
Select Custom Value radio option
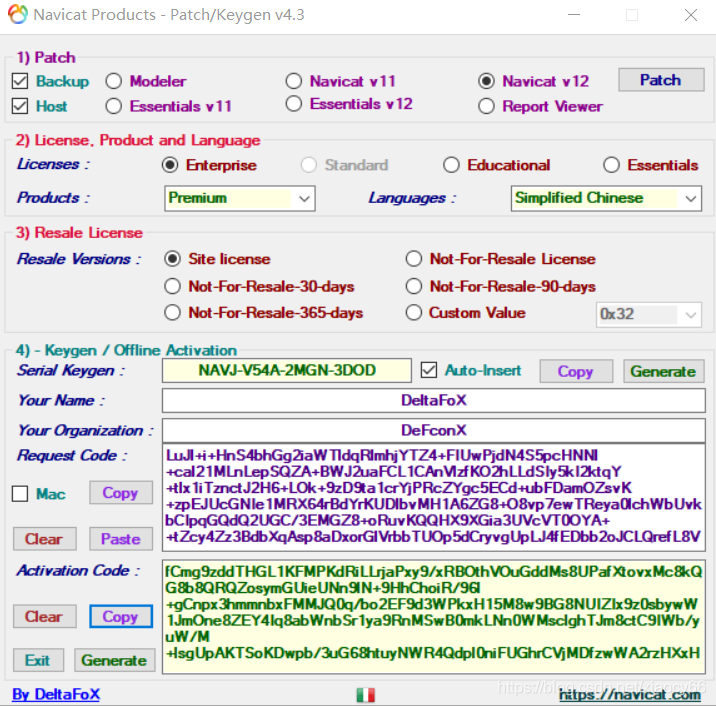pos(414,313)
